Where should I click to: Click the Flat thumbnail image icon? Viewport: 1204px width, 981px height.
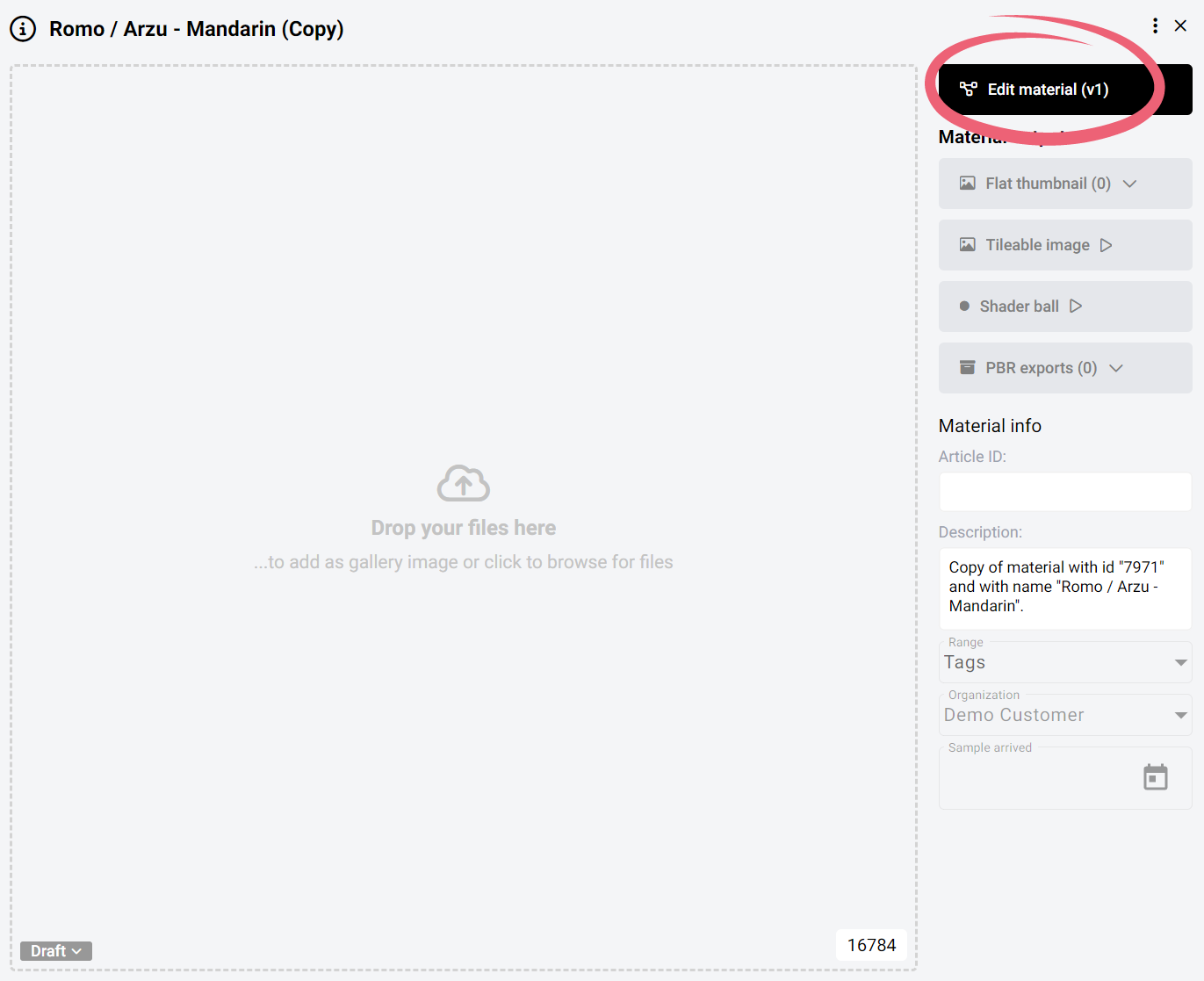967,184
